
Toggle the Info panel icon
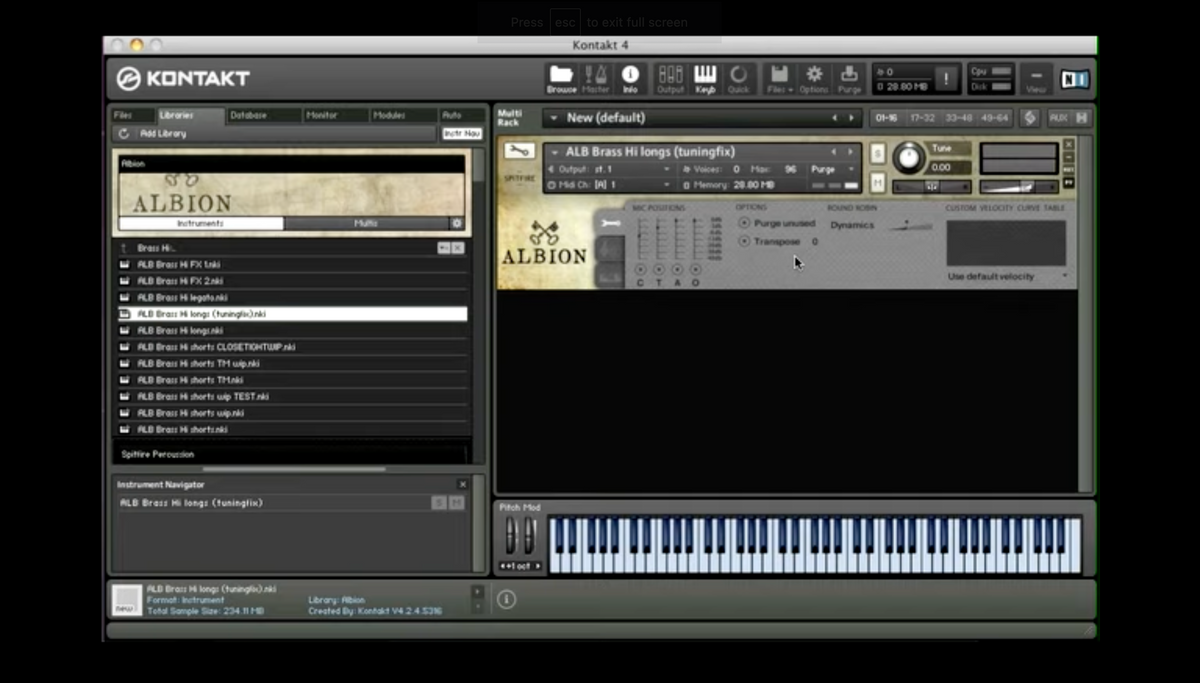point(630,78)
